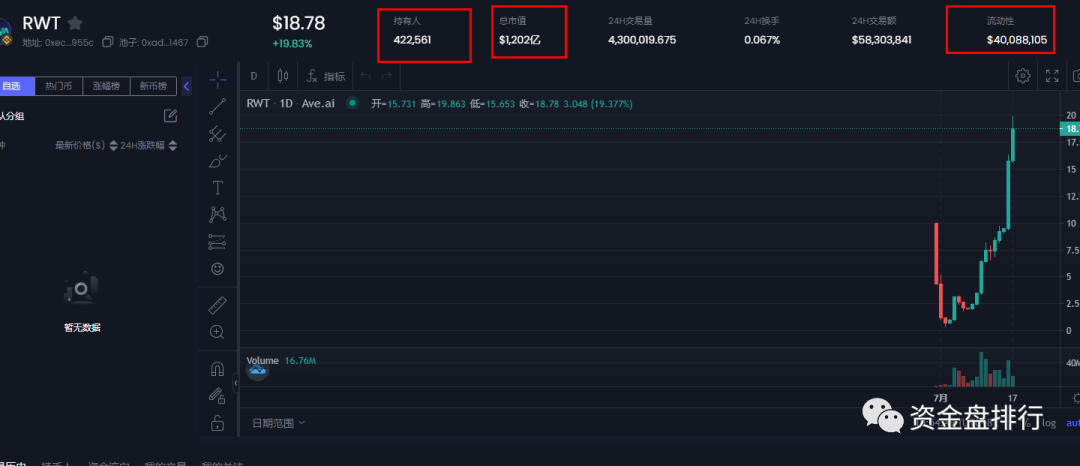Select the zoom in tool
The image size is (1080, 466).
click(x=218, y=332)
